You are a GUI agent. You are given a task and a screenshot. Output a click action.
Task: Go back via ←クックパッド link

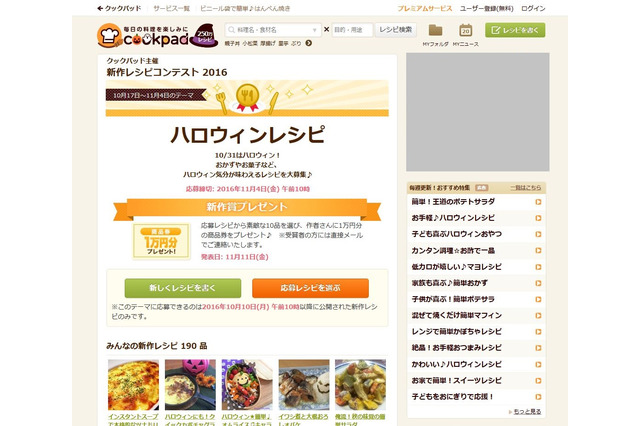click(119, 8)
